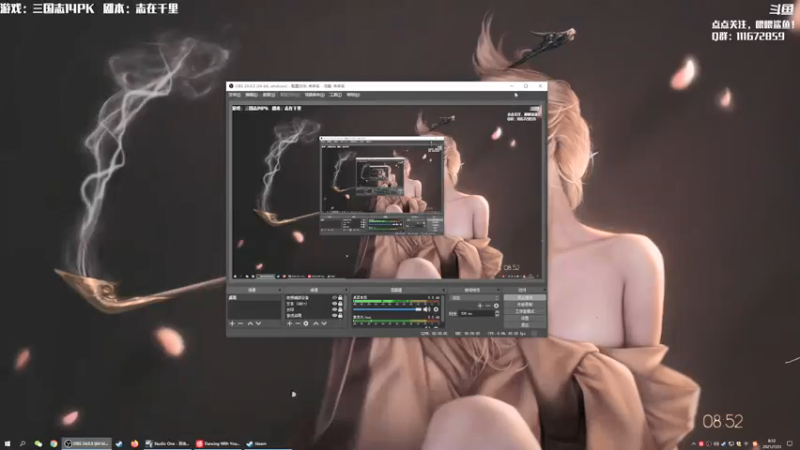The width and height of the screenshot is (800, 450).
Task: Open Windows taskbar search
Action: pos(22,444)
